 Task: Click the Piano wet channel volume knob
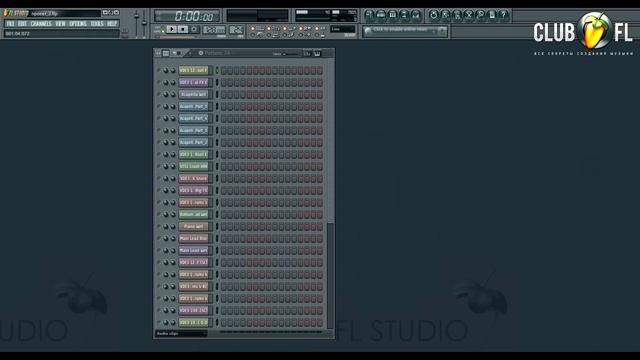click(173, 227)
